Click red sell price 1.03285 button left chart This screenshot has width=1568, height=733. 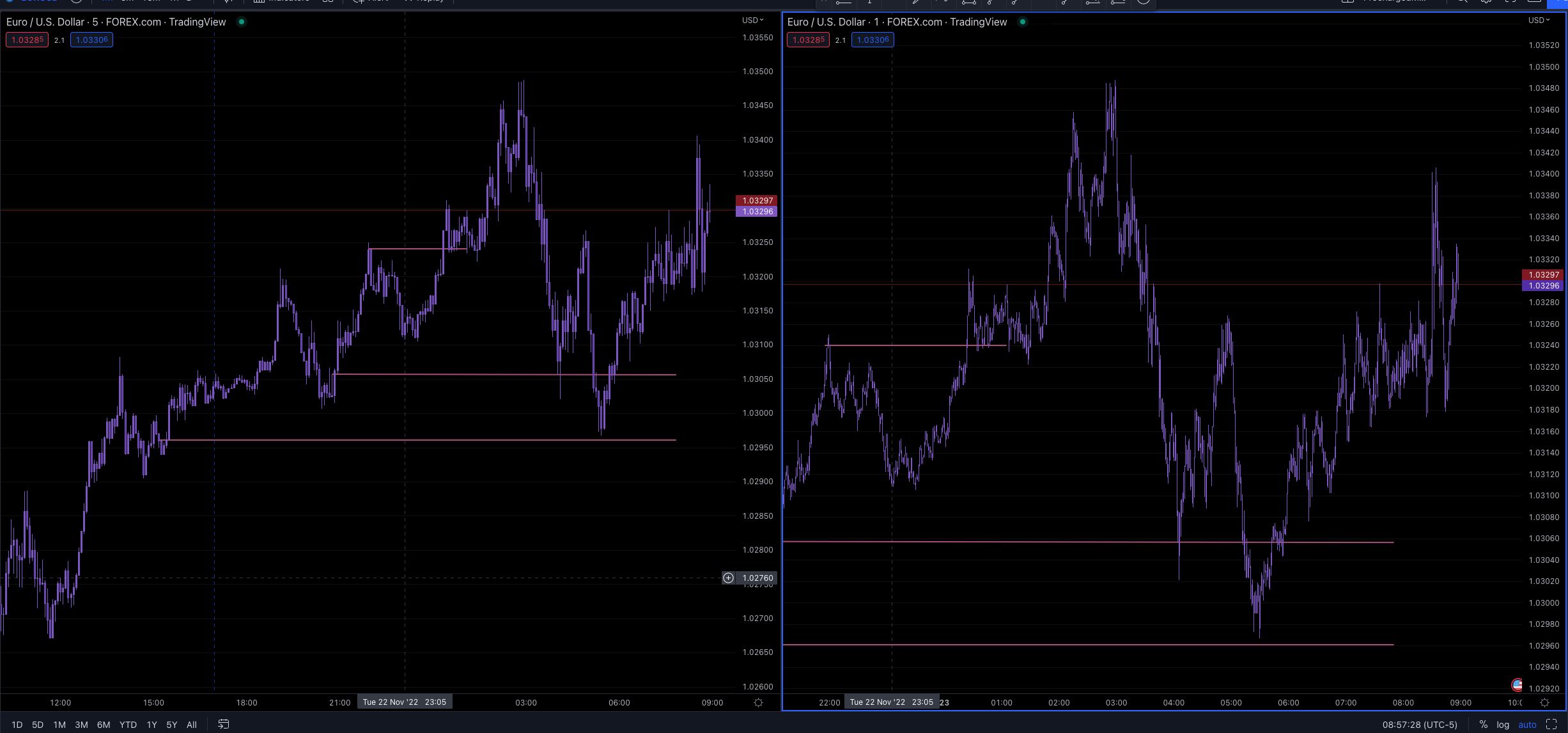point(27,40)
